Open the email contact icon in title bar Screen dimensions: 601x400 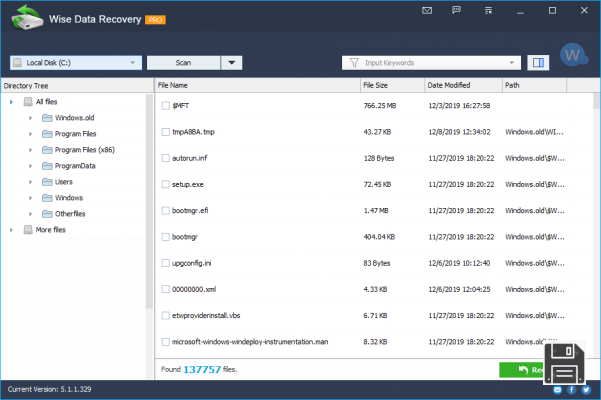point(427,10)
